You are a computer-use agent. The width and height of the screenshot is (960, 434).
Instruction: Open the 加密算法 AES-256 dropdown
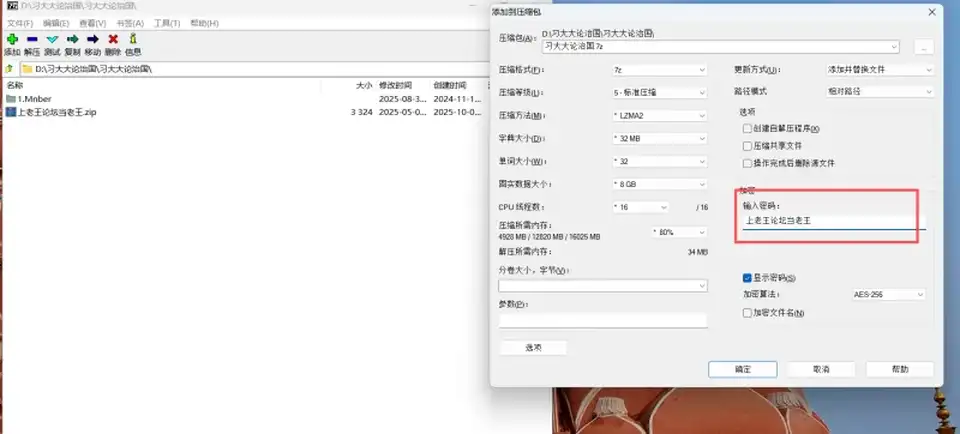[x=888, y=295]
